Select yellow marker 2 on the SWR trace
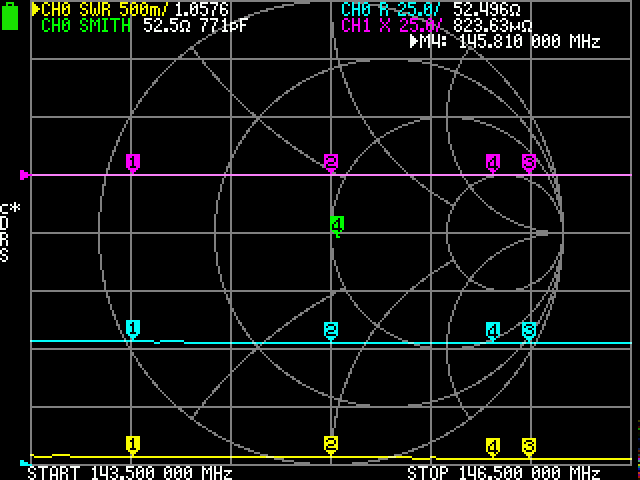 point(331,444)
